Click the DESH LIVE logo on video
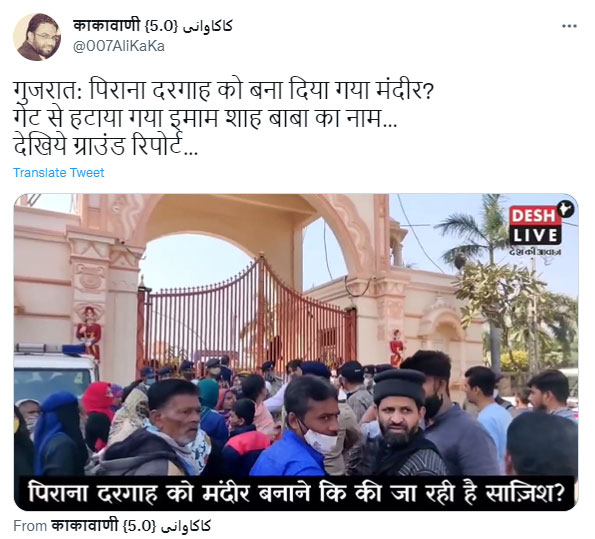This screenshot has height=539, width=595. [x=538, y=225]
